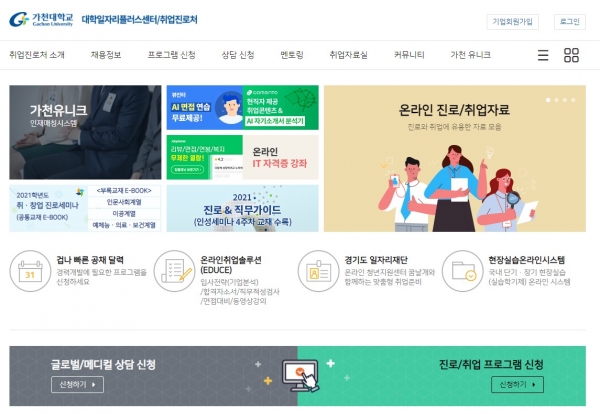Click the ID card icon for 경기도 일자리재단
Screen dimensions: 600x414
pos(318,271)
